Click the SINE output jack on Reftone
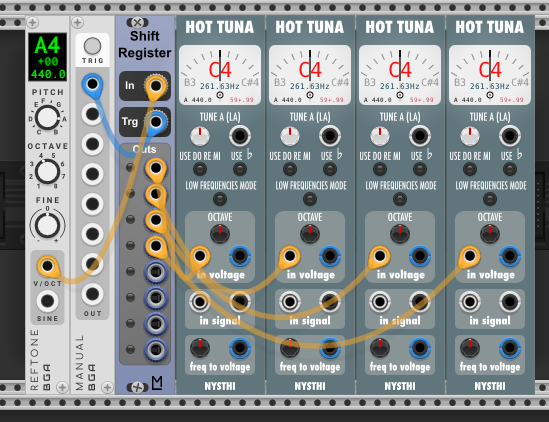This screenshot has width=549, height=422. tap(47, 301)
